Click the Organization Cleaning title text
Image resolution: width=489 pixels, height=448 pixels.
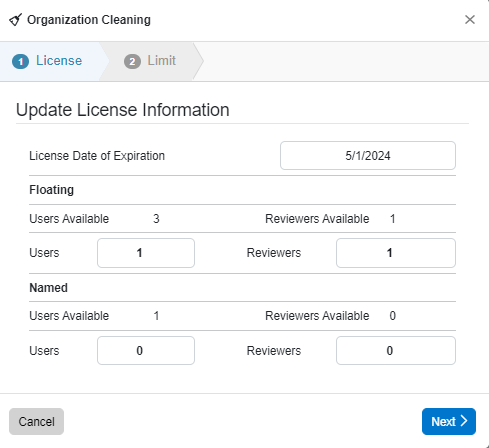(x=89, y=20)
